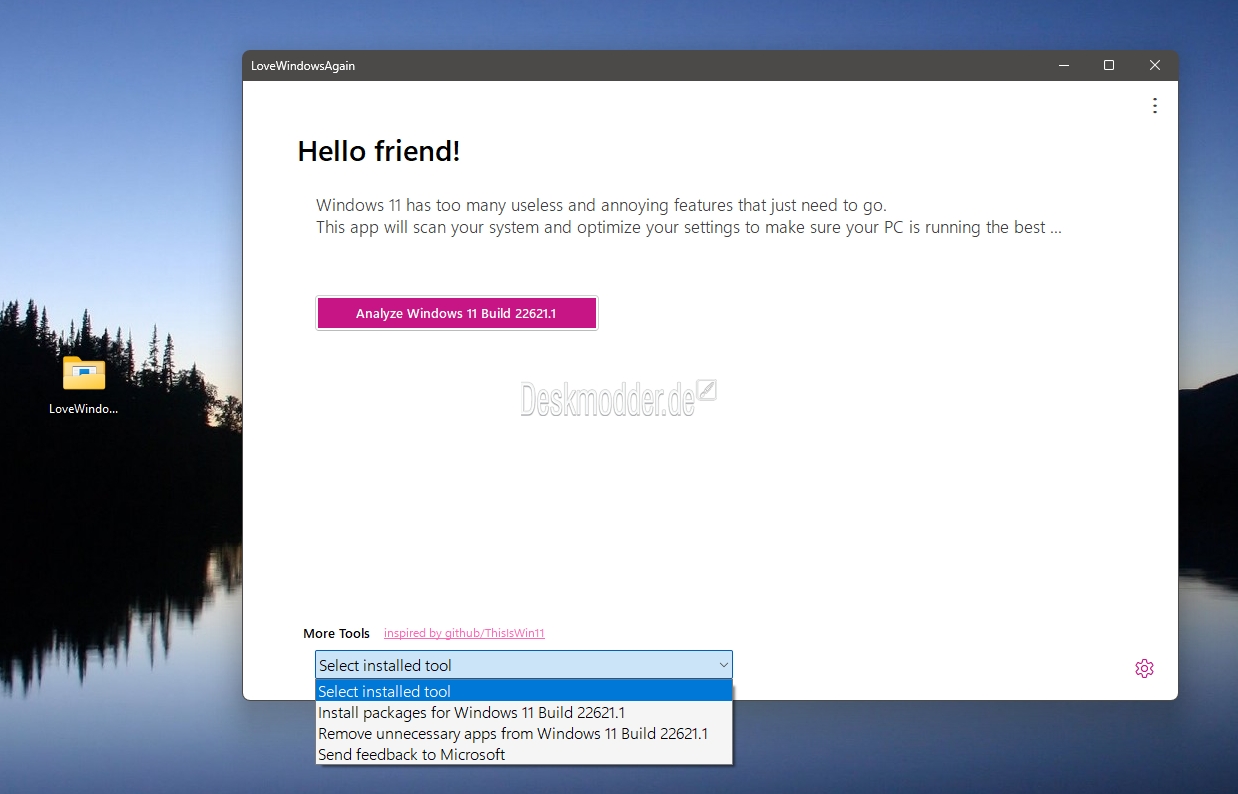The height and width of the screenshot is (794, 1238).
Task: Click the More Tools label
Action: pos(336,633)
